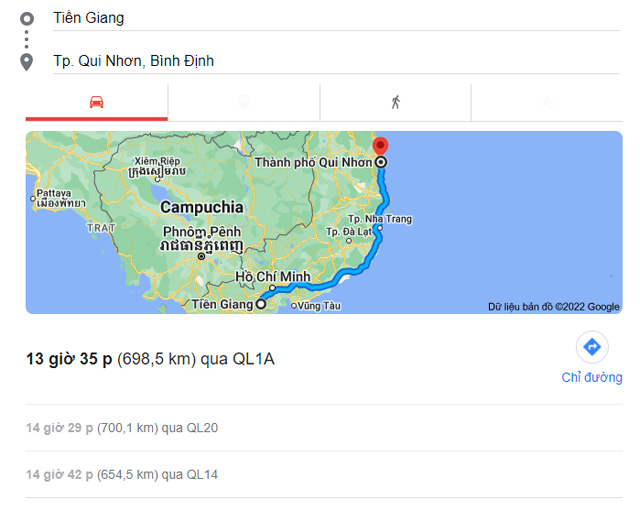640x510 pixels.
Task: Click the Dữ liệu bản đồ ©2022 Google text
Action: coord(554,307)
